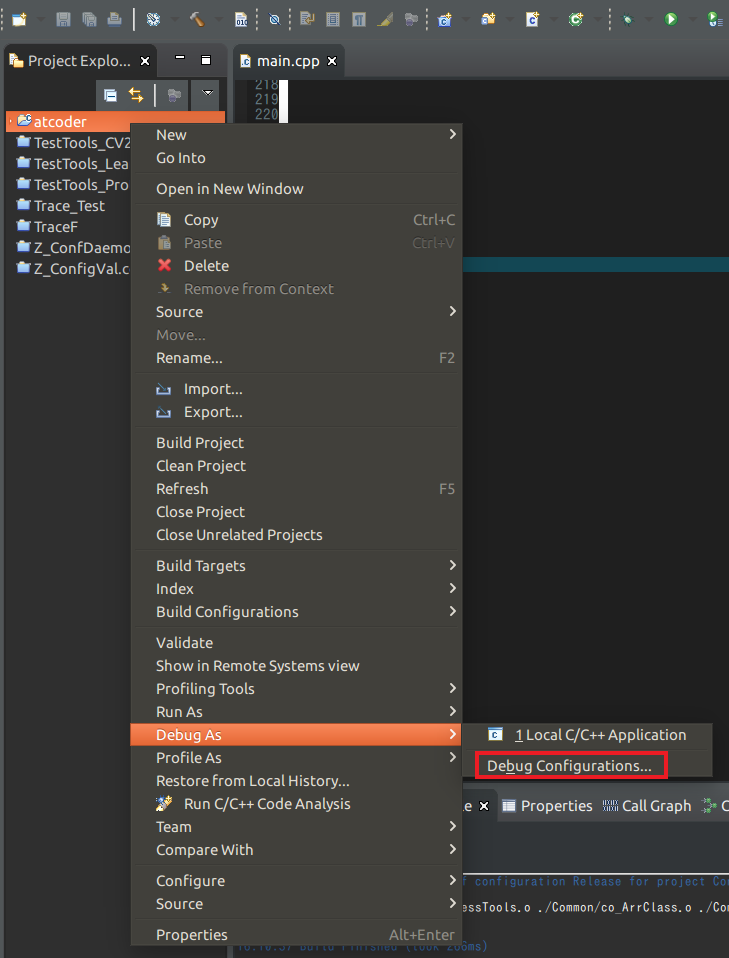Print the current file using the Print icon

point(113,18)
